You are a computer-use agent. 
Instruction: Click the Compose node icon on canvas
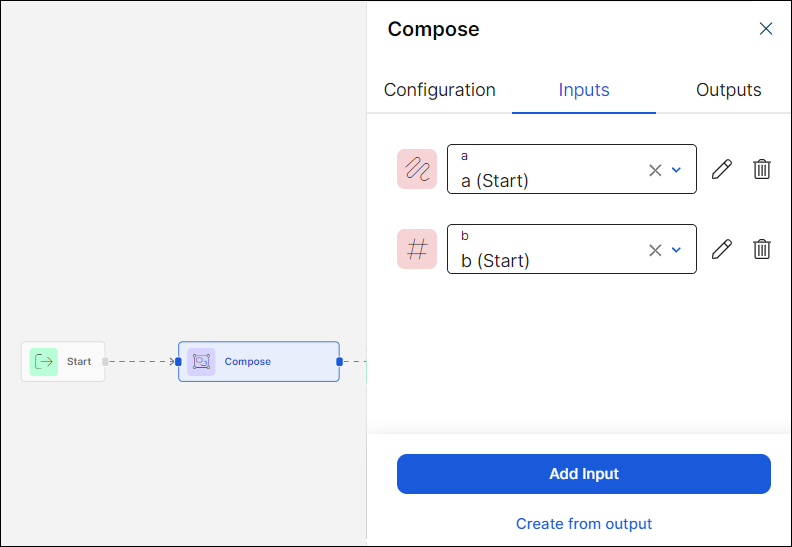pos(201,361)
